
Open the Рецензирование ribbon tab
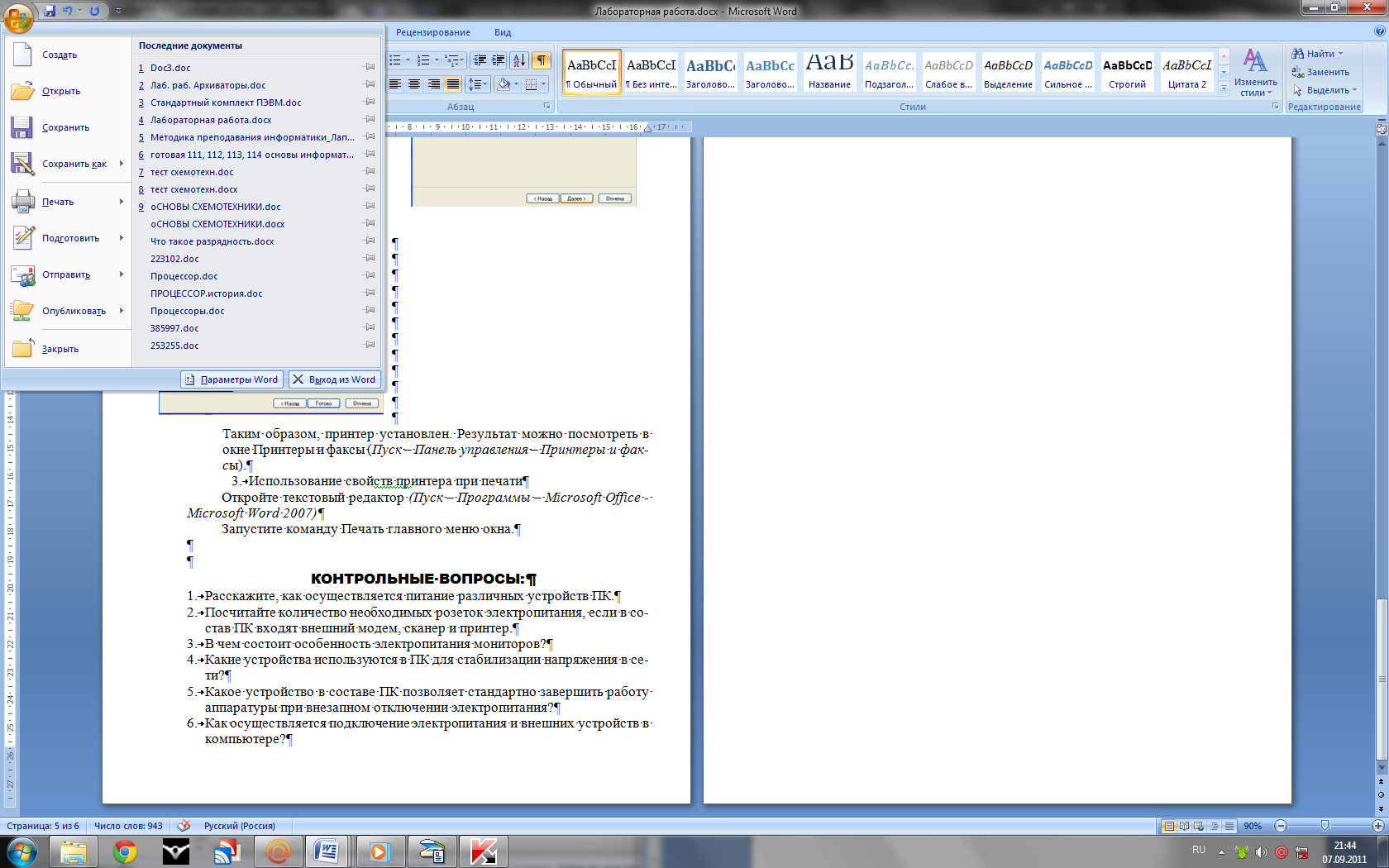(x=432, y=32)
